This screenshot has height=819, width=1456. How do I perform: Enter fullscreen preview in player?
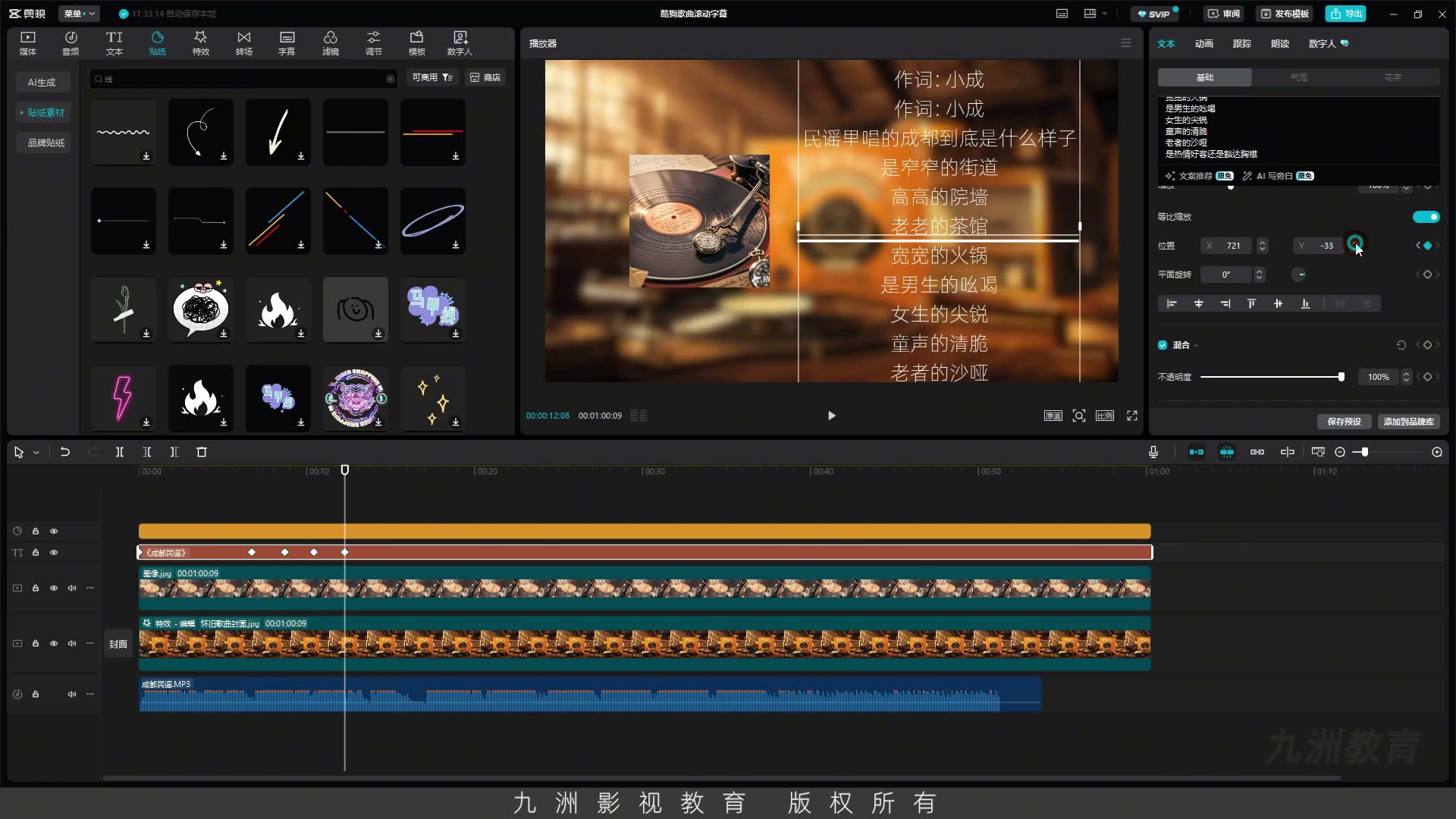[1132, 416]
